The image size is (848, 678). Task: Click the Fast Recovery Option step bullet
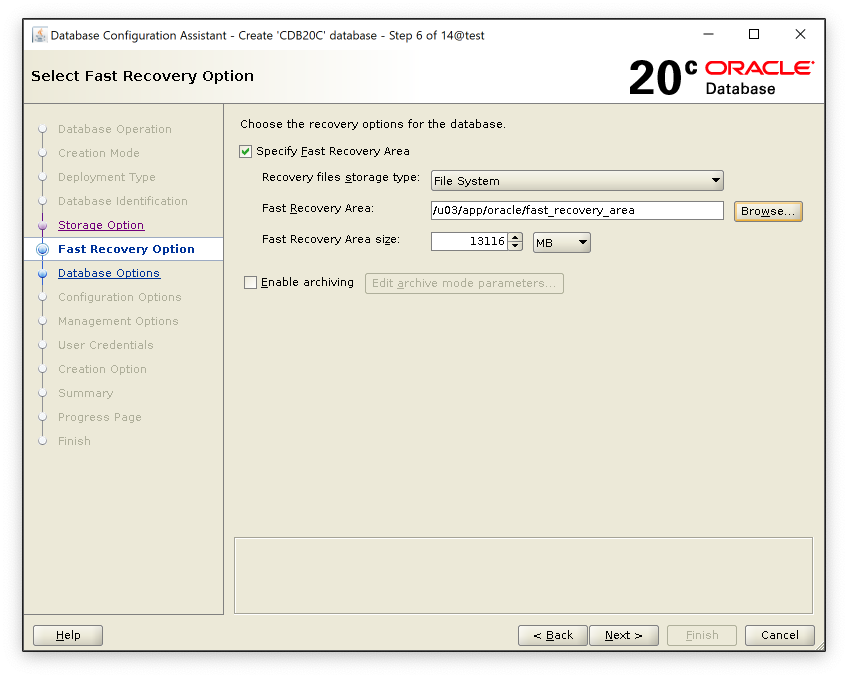[42, 249]
